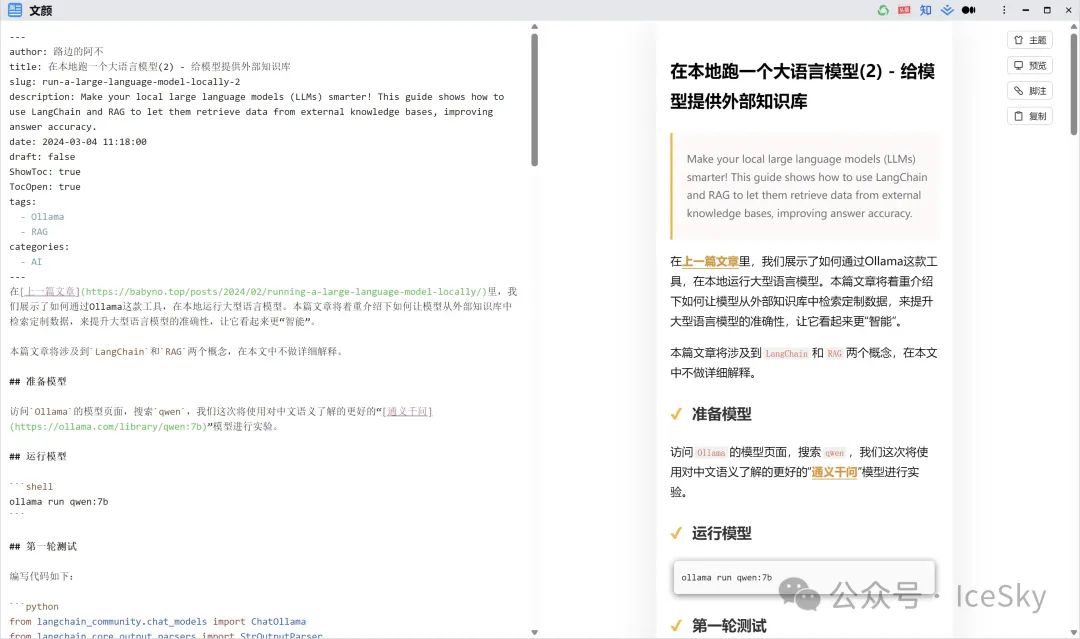Open the 上一篇文章 link in preview
The image size is (1080, 639).
710,261
